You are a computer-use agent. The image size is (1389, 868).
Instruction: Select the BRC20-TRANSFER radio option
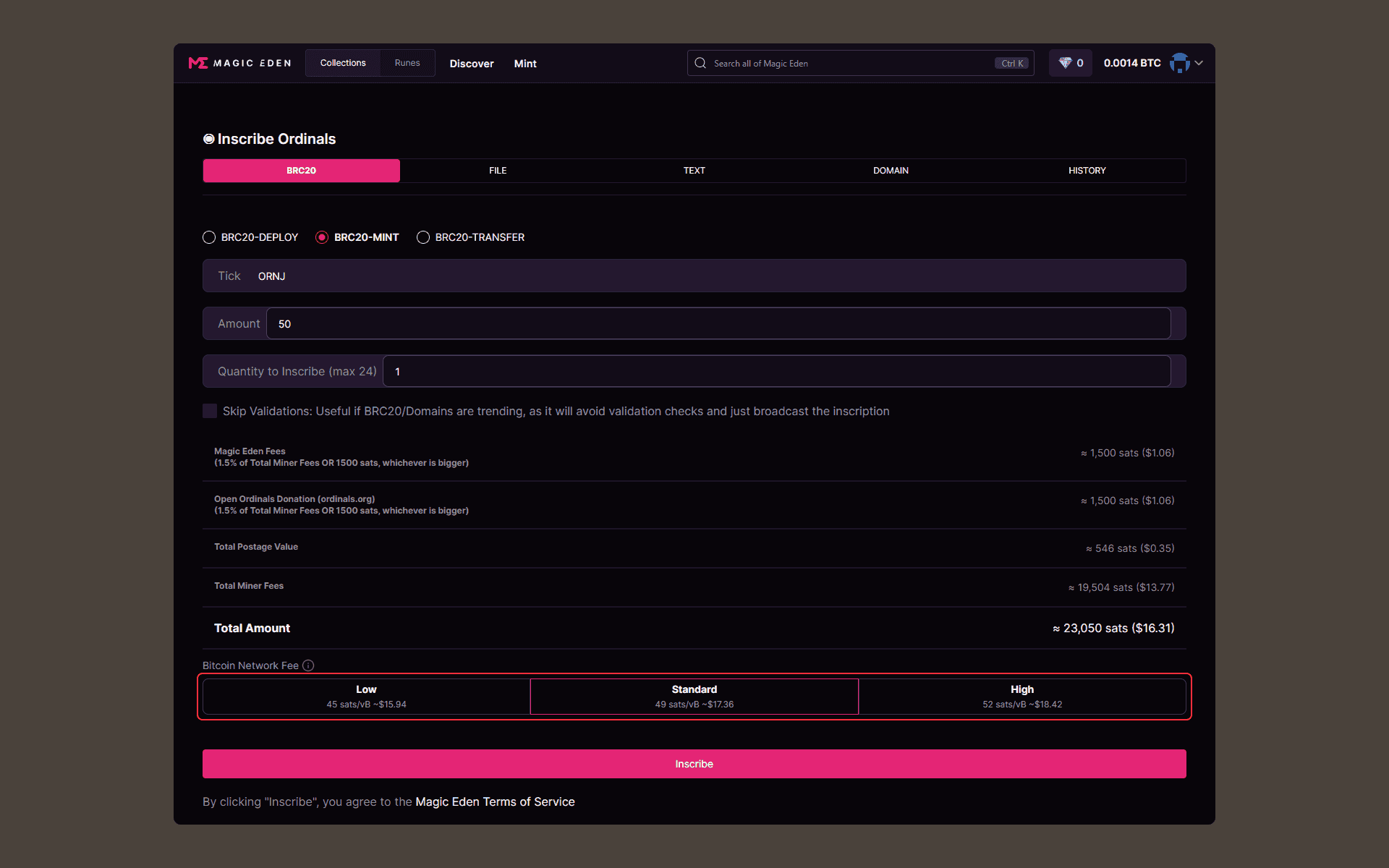click(423, 237)
